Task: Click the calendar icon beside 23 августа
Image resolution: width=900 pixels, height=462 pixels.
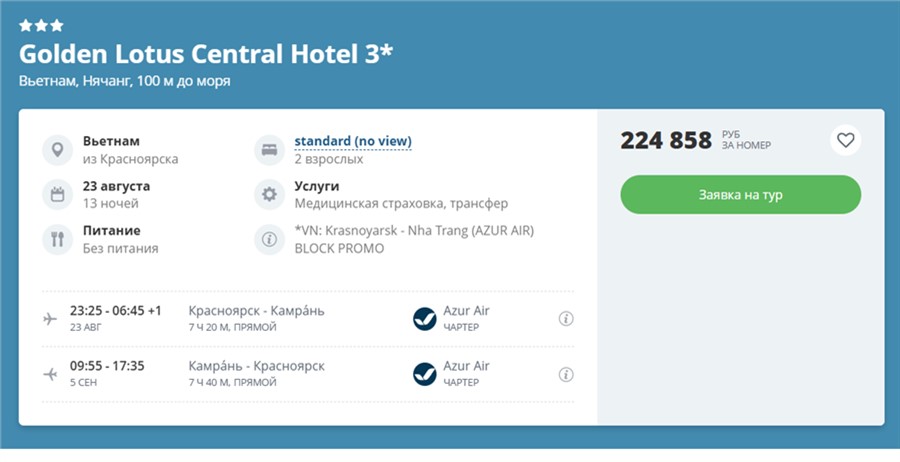Action: [x=58, y=195]
